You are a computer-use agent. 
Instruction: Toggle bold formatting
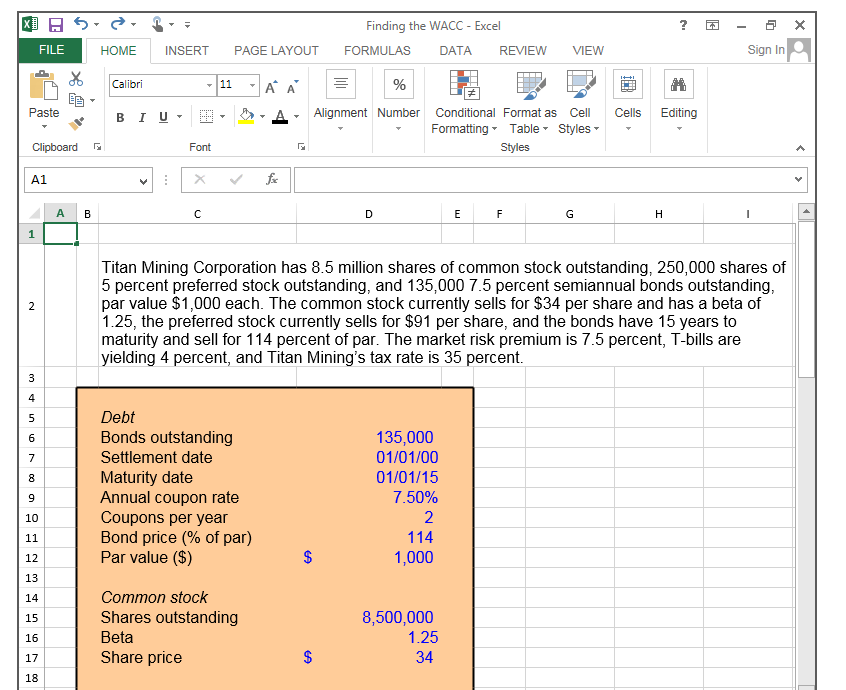click(x=120, y=117)
